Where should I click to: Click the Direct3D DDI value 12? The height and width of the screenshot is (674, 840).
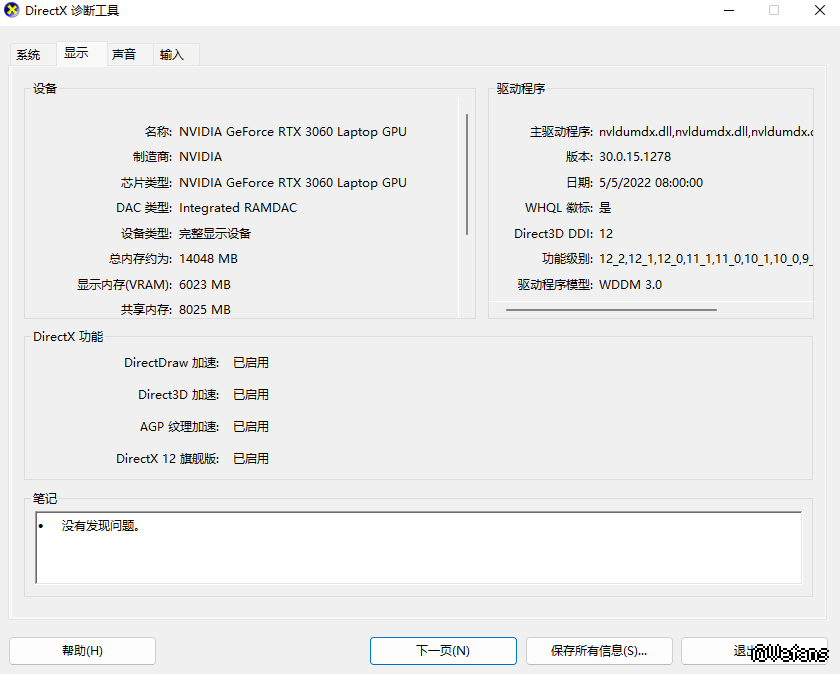pos(606,234)
